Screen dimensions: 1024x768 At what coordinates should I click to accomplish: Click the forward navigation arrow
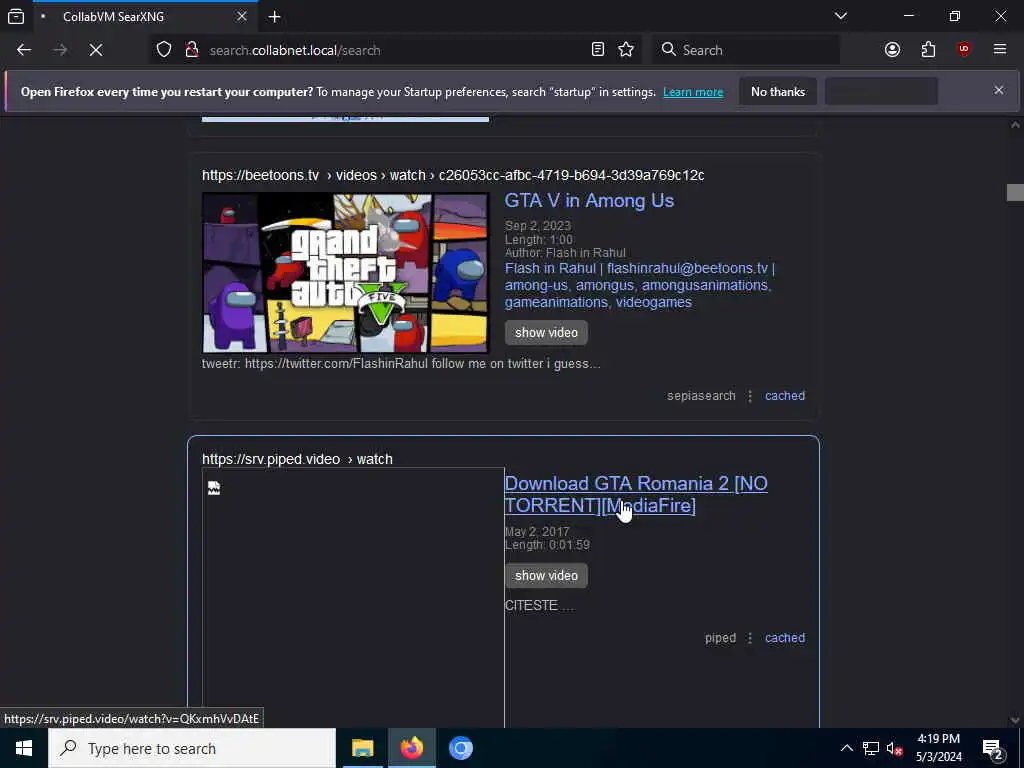[x=60, y=50]
